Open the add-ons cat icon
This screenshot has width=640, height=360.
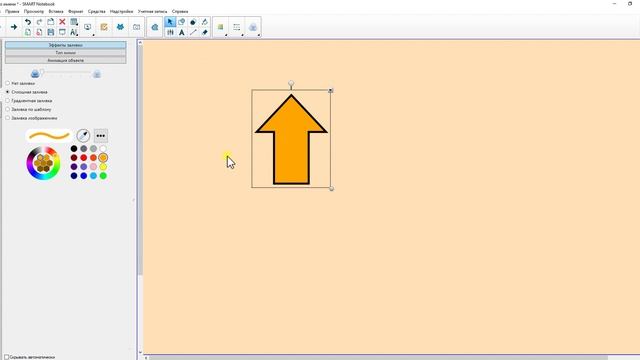[120, 27]
